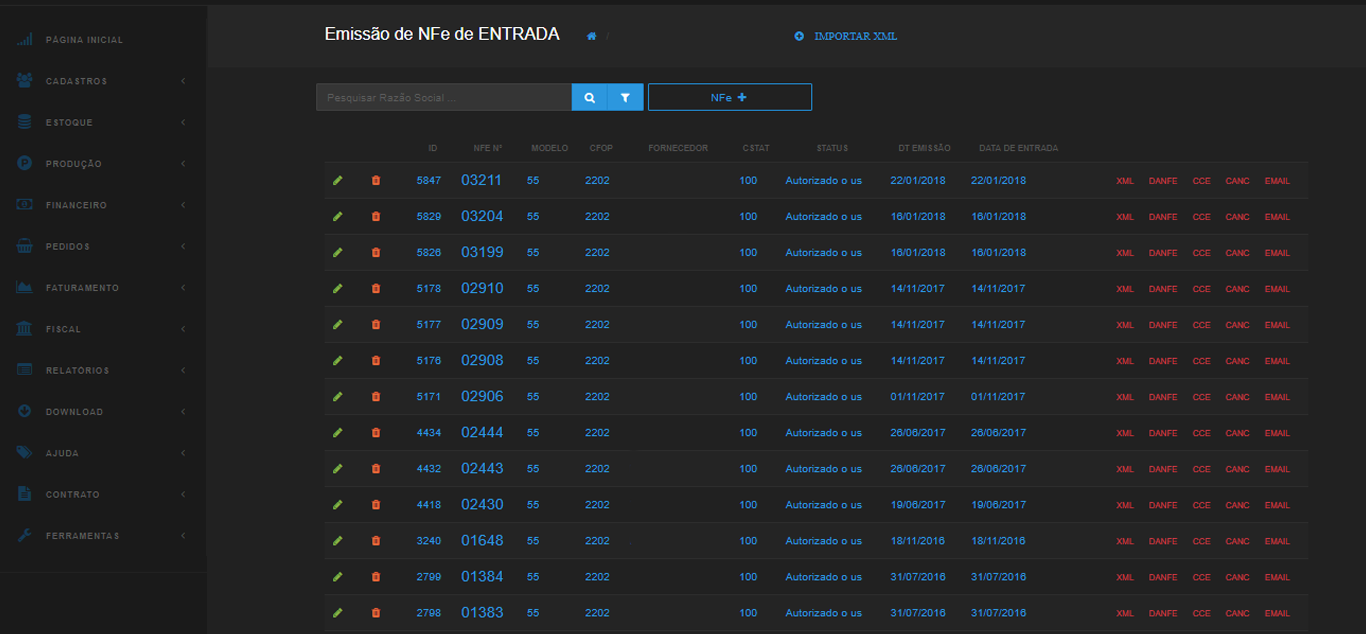This screenshot has height=634, width=1366.
Task: Click the Faturamento chart icon
Action: [x=25, y=288]
